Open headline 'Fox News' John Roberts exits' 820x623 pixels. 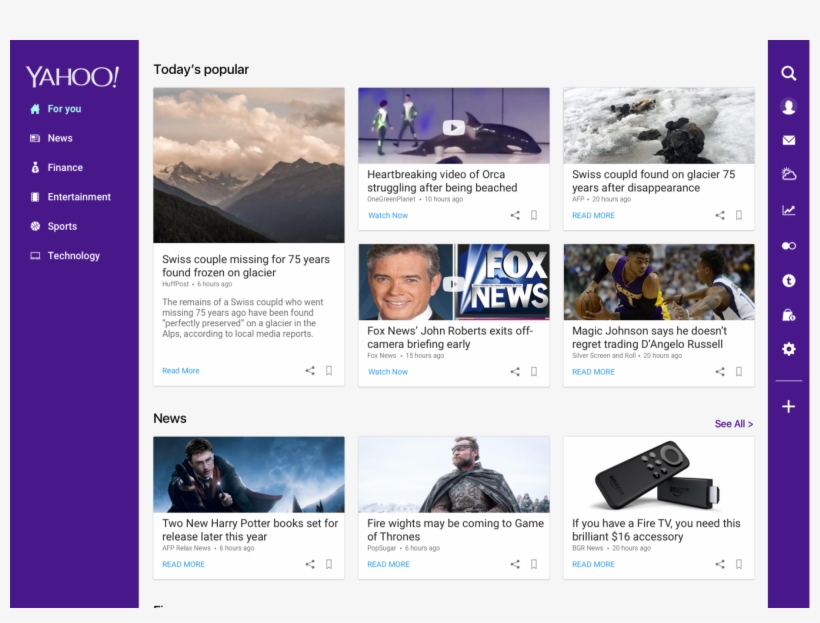(x=450, y=337)
